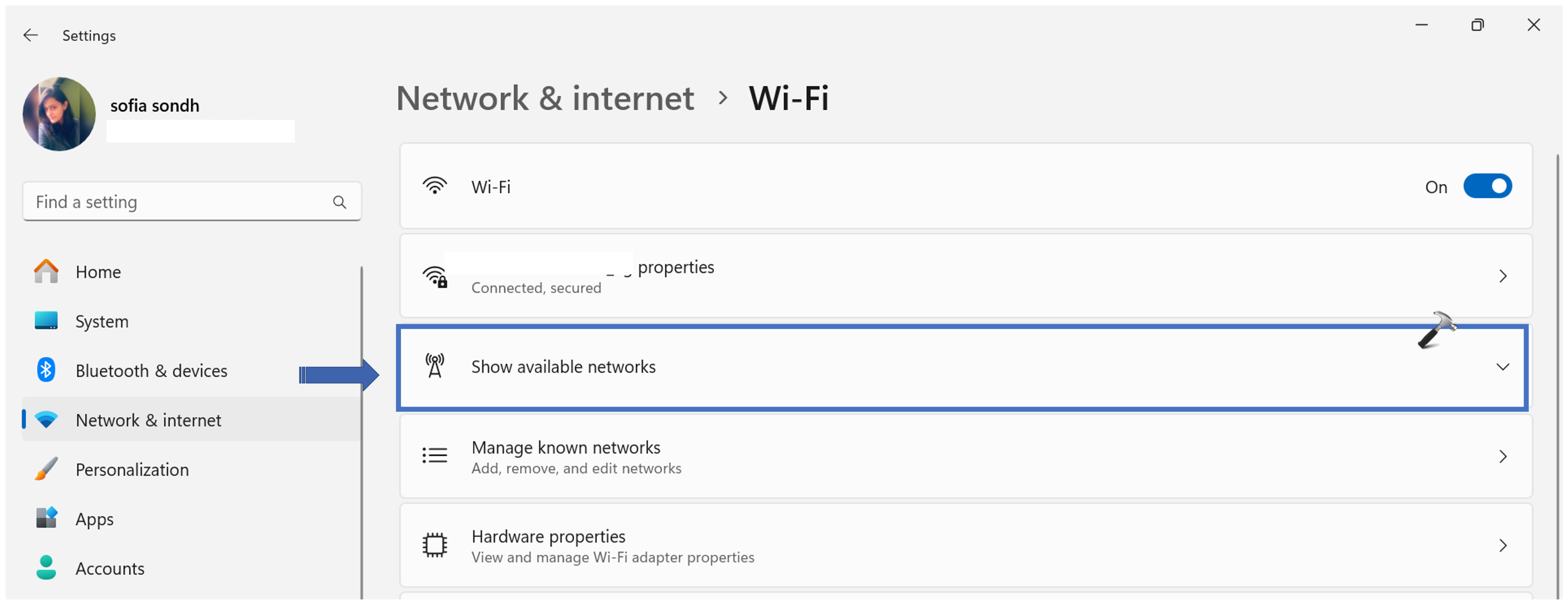Click the Show available networks antenna icon
This screenshot has width=1568, height=605.
pos(435,367)
